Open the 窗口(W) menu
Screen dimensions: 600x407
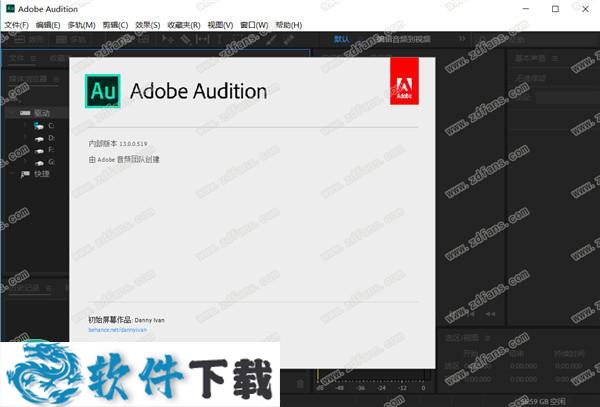[254, 25]
